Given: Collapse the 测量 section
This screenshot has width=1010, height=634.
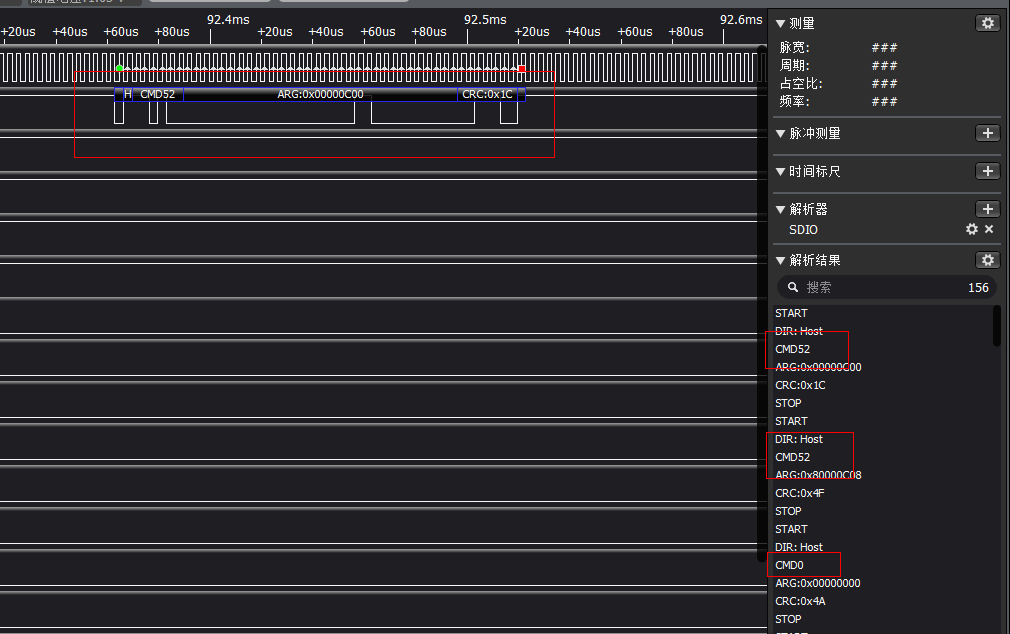Looking at the screenshot, I should [781, 24].
